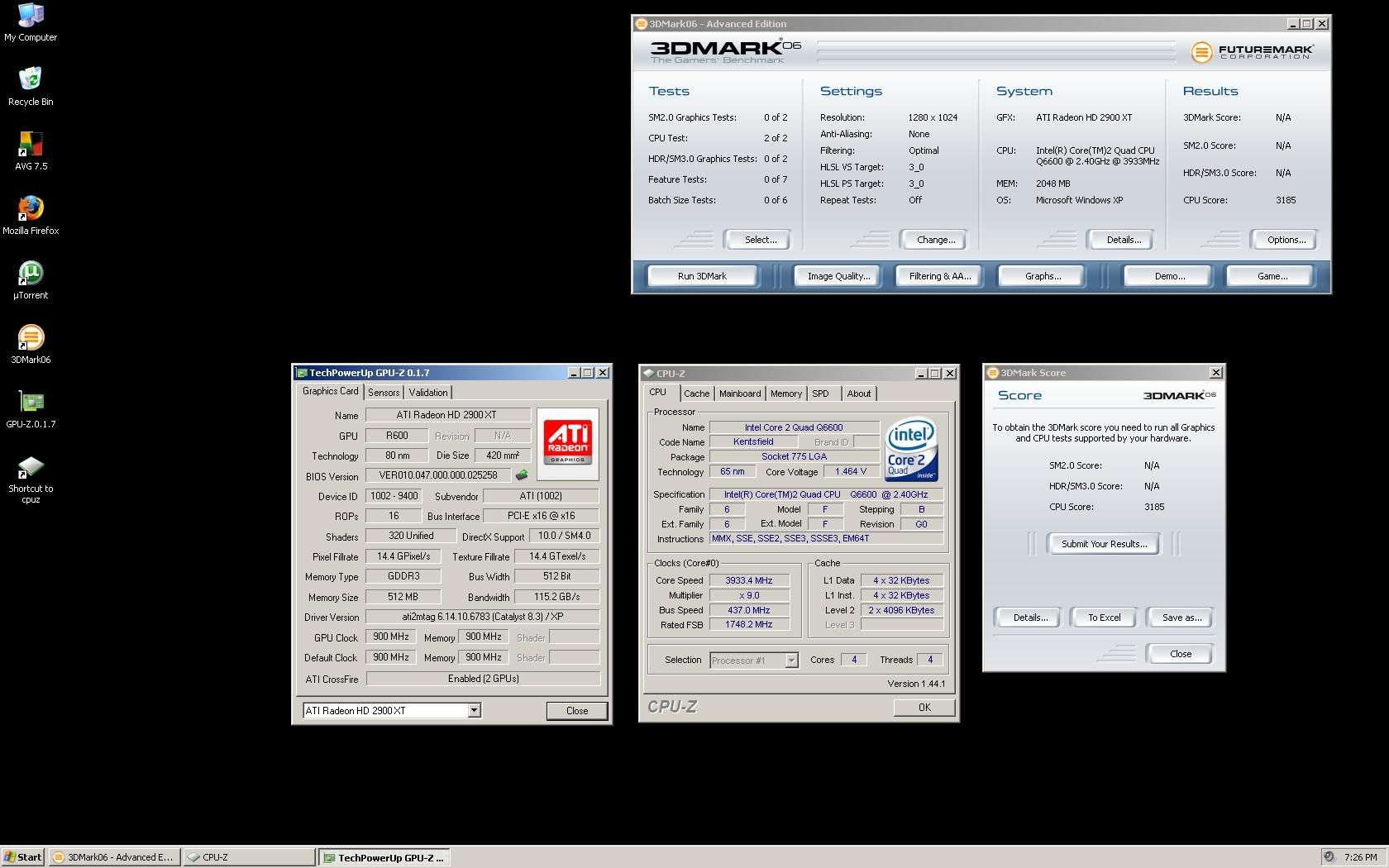
Task: Click the Driver Version field in GPU-Z
Action: (x=483, y=617)
